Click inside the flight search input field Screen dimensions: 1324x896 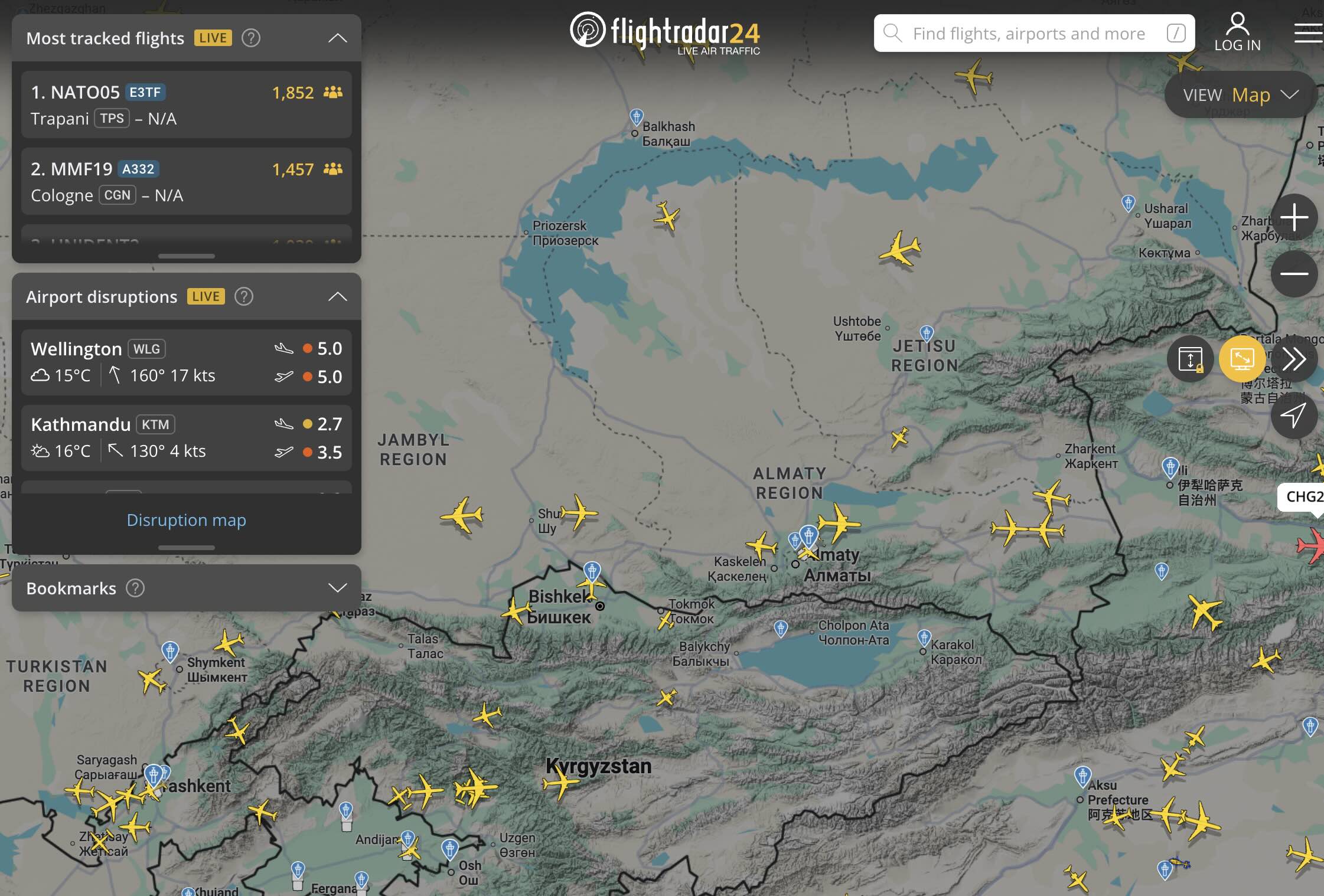1033,33
